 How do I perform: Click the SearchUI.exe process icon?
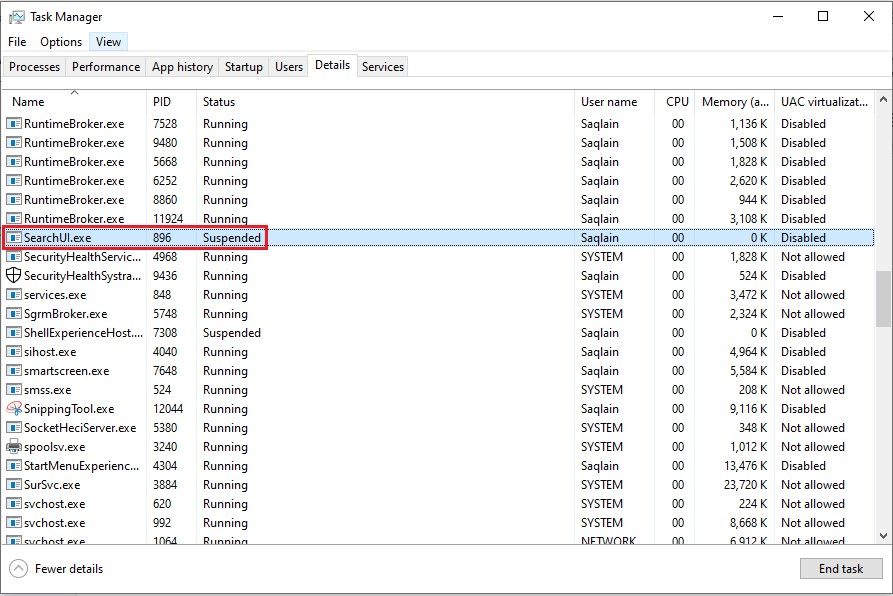(x=14, y=238)
